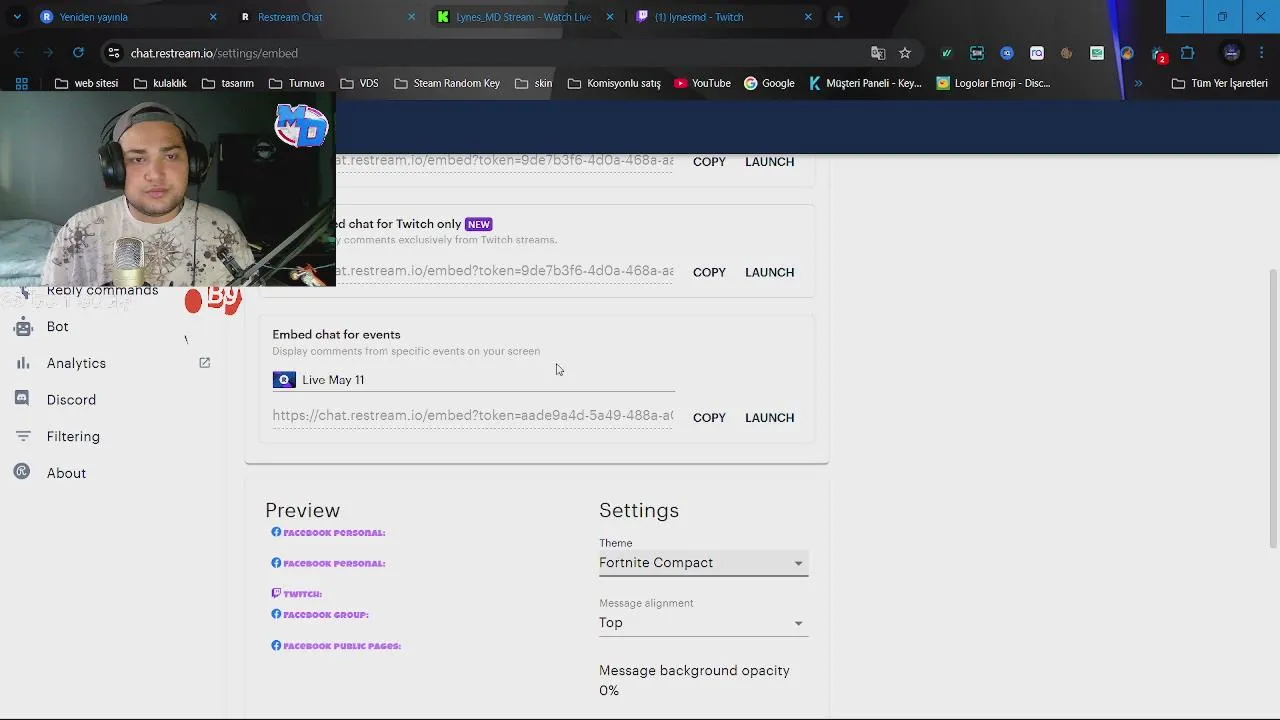Click the Discord logo icon in sidebar

pos(22,399)
